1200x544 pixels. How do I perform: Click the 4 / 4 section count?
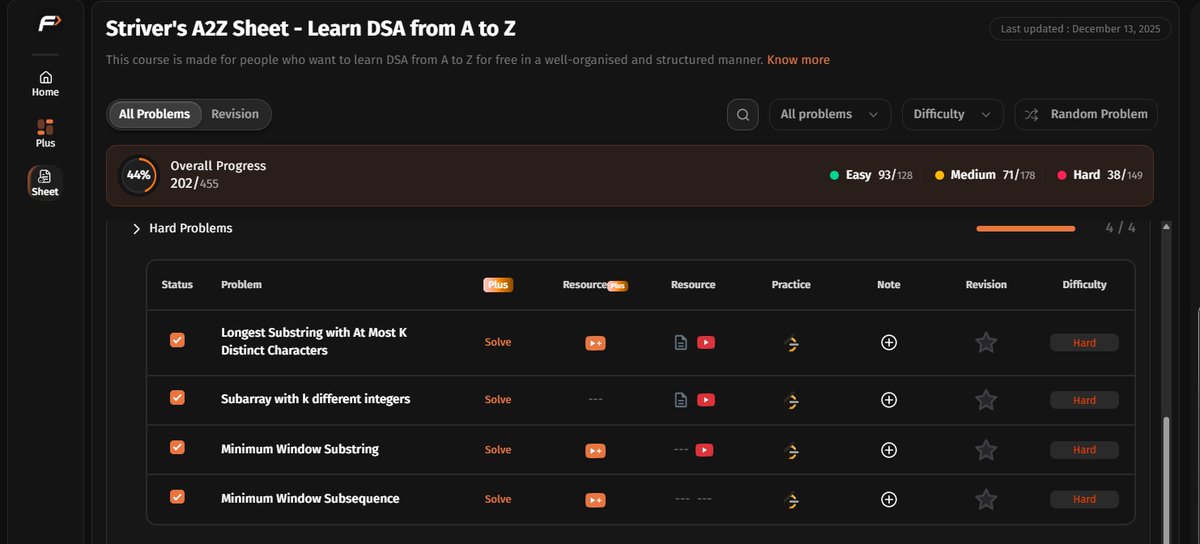click(x=1120, y=228)
